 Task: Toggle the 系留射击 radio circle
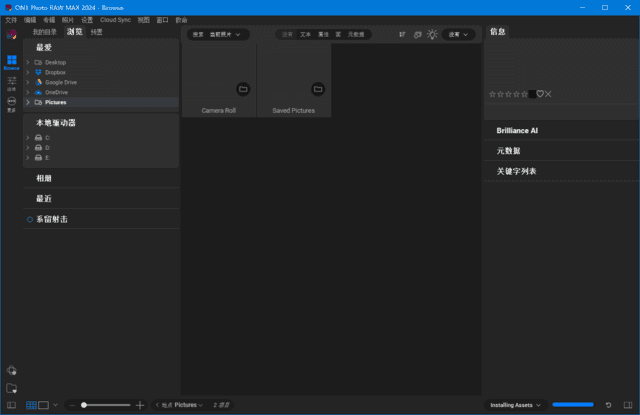click(30, 219)
